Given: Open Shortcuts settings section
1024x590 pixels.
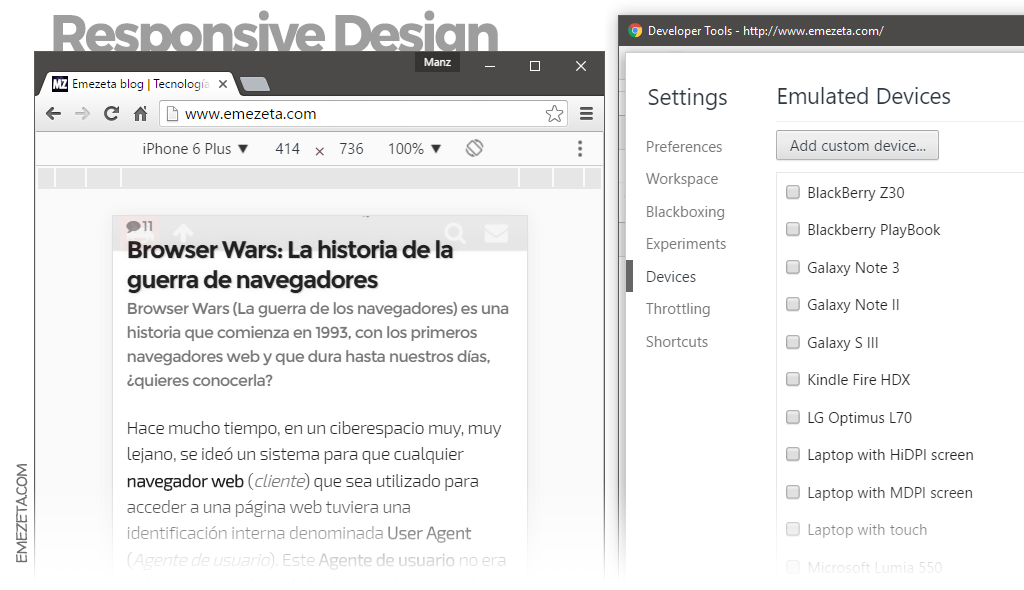Looking at the screenshot, I should (x=677, y=342).
